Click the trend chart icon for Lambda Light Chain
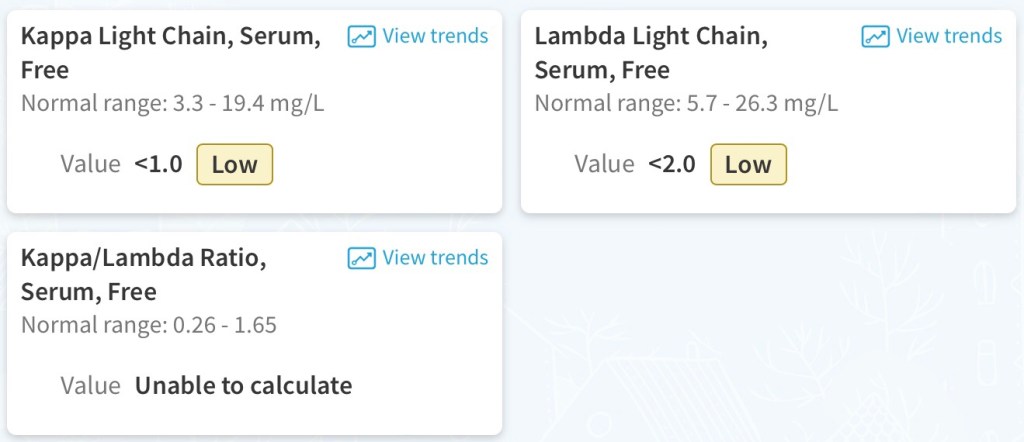This screenshot has width=1024, height=442. [875, 37]
